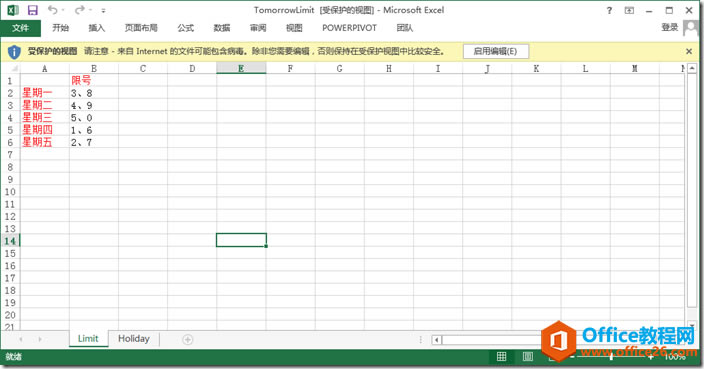Image resolution: width=704 pixels, height=369 pixels.
Task: Click cell with value 1、6
Action: point(94,130)
